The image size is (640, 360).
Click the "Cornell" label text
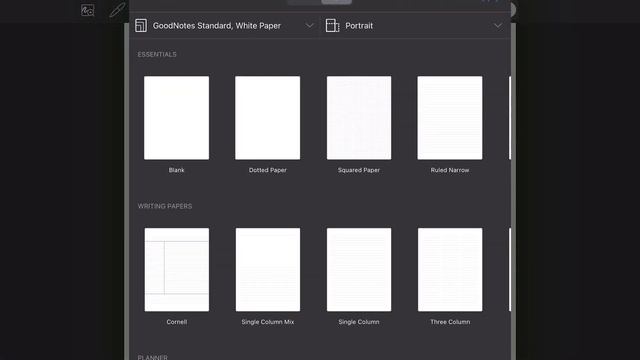(x=177, y=322)
